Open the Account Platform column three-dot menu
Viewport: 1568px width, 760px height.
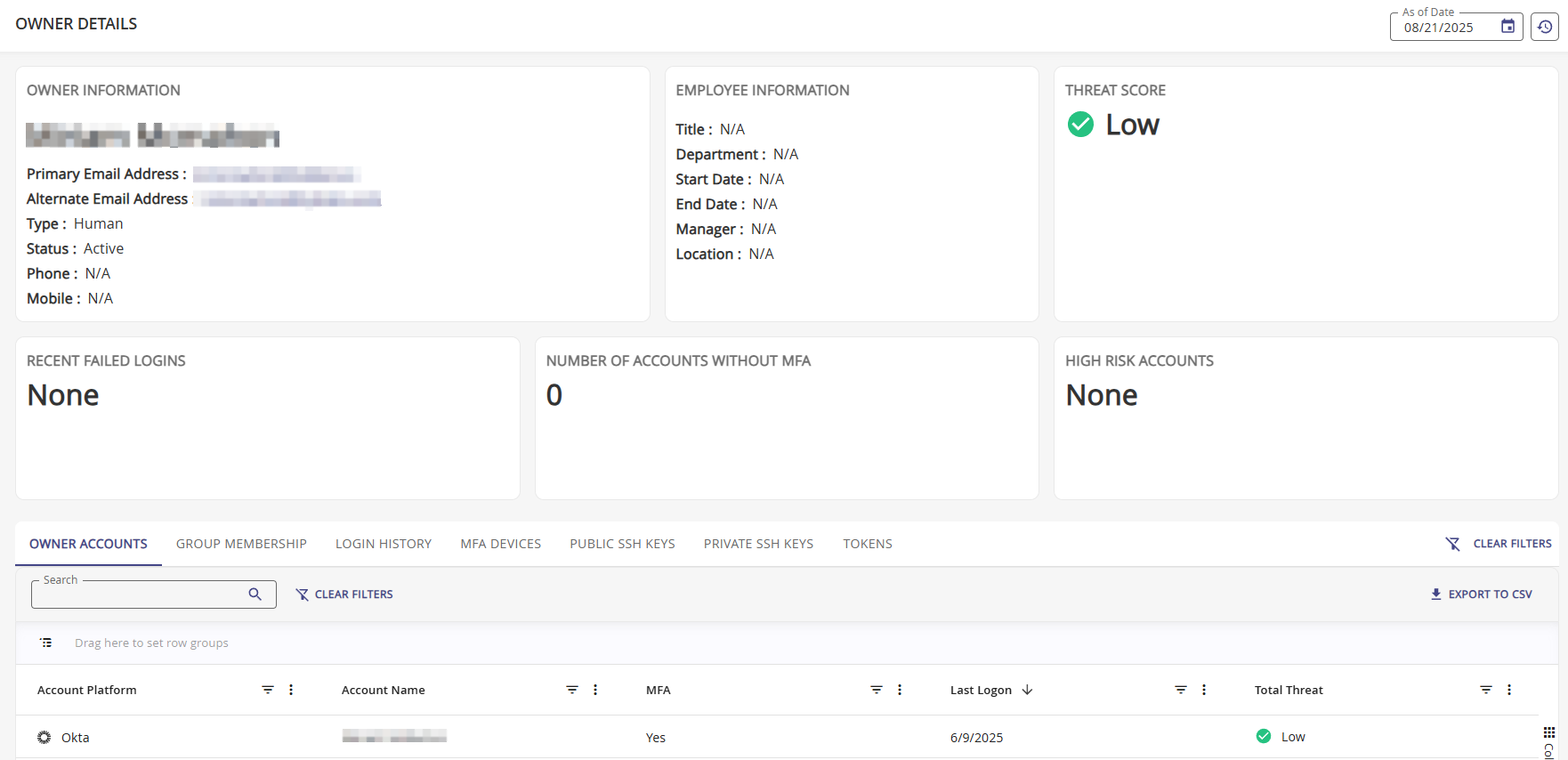[291, 690]
